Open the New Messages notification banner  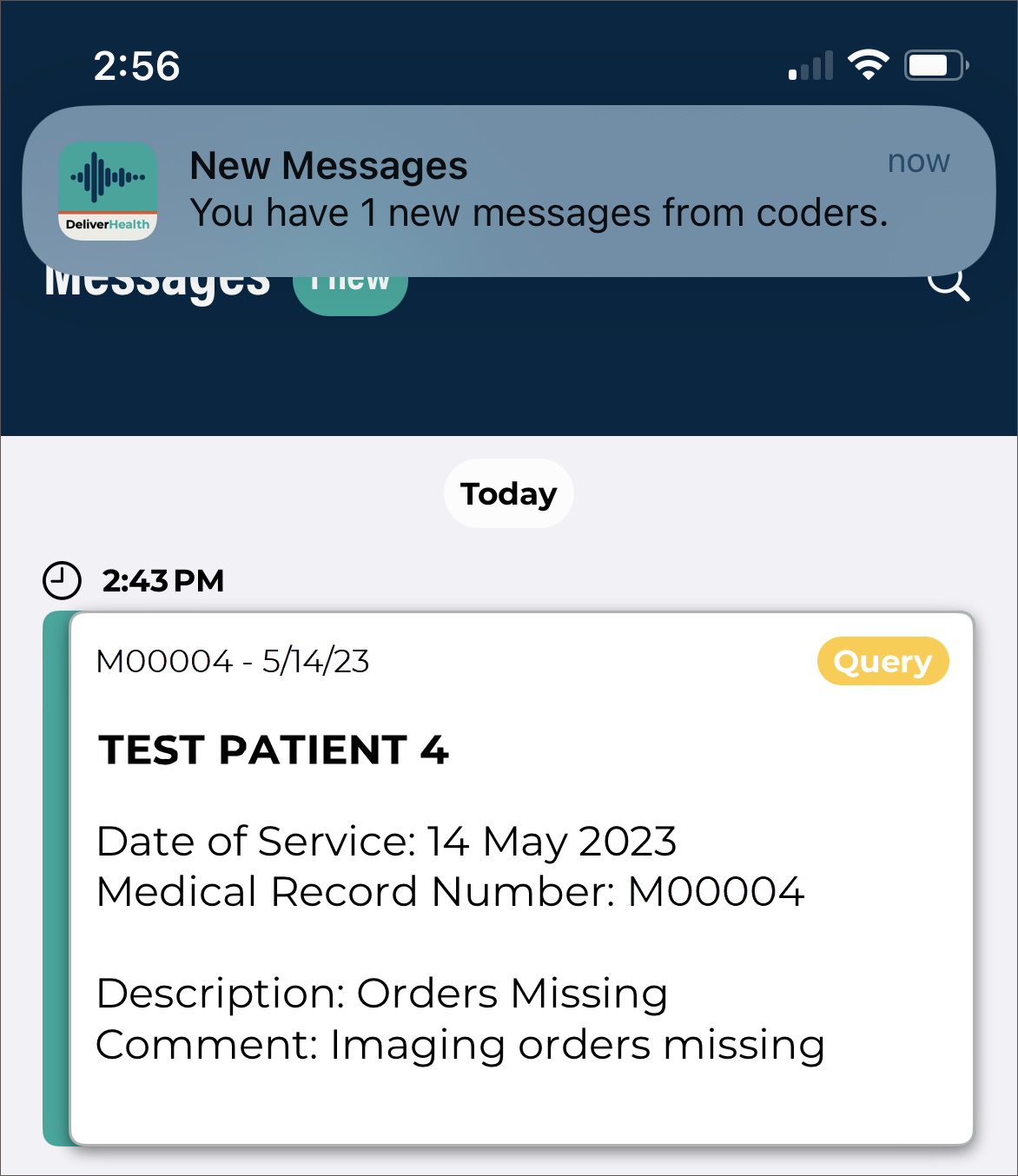point(539,190)
